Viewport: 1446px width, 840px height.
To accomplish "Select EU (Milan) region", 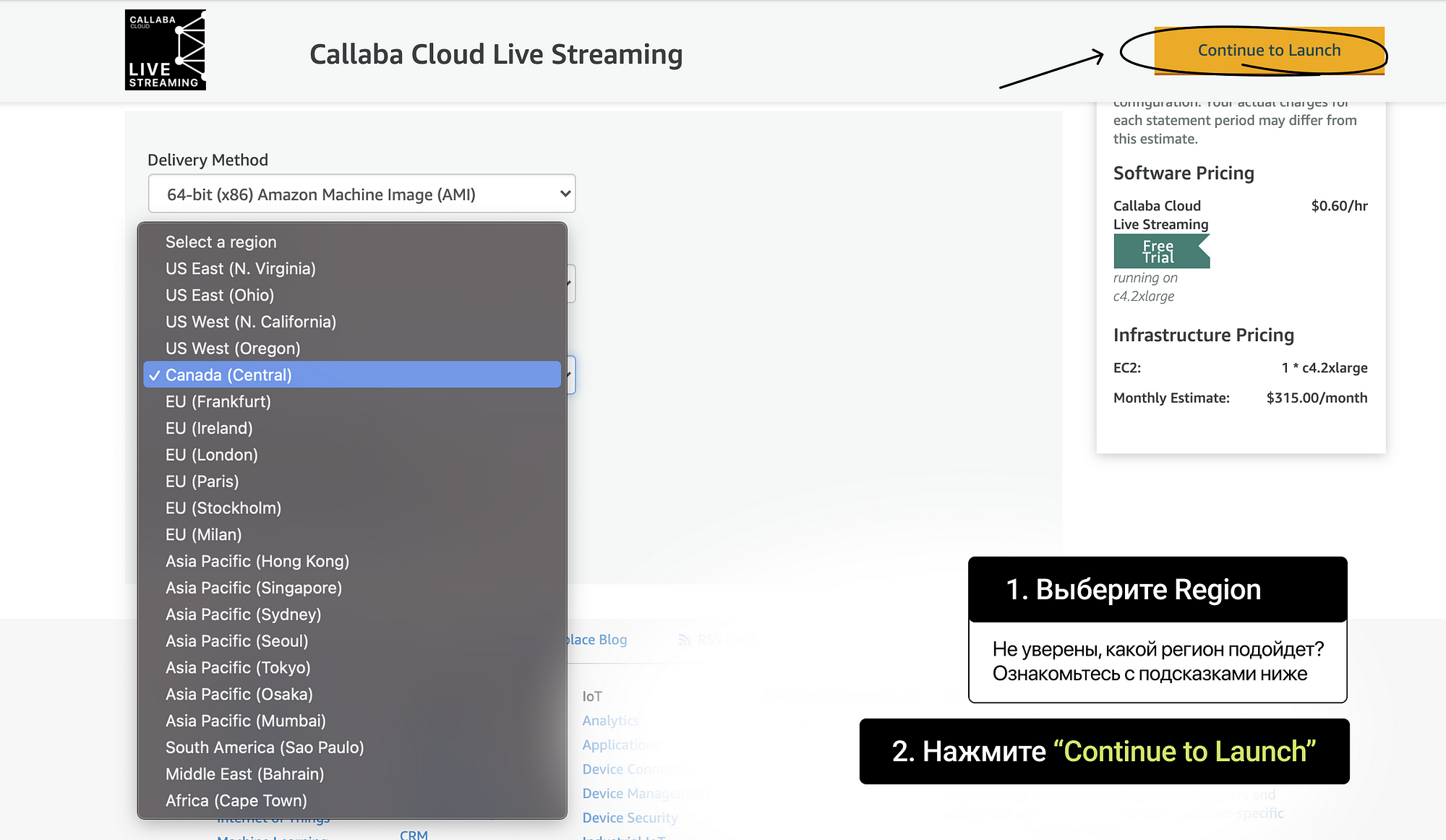I will click(x=352, y=535).
